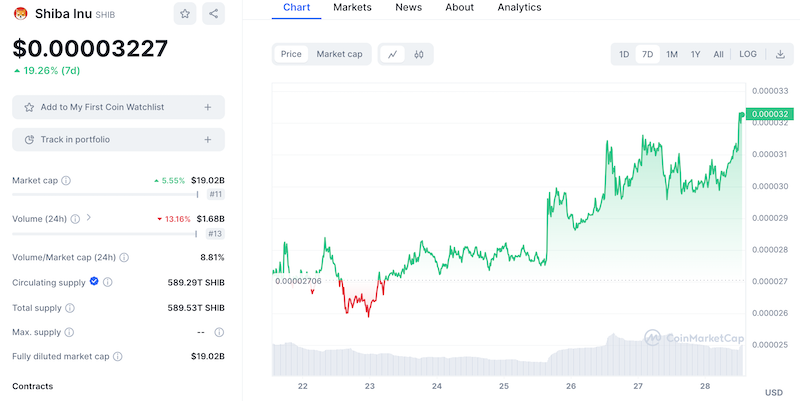Click $19.02B Market cap value
The height and width of the screenshot is (401, 800).
click(208, 181)
